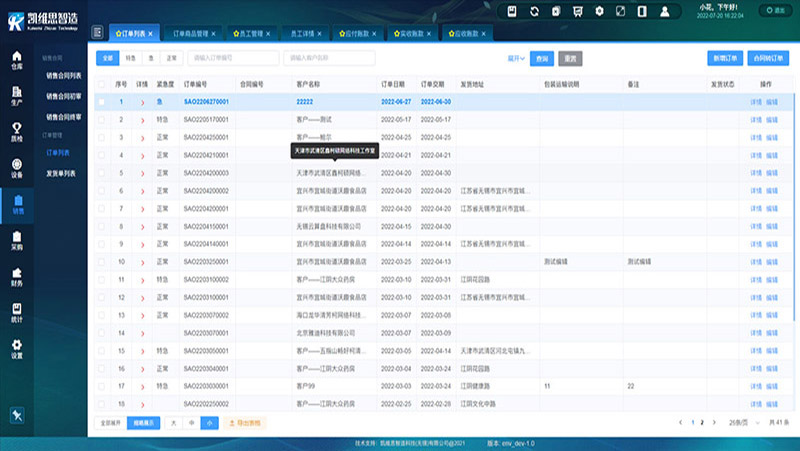Click the grey 重置 reset button
Image resolution: width=800 pixels, height=451 pixels.
coord(570,59)
